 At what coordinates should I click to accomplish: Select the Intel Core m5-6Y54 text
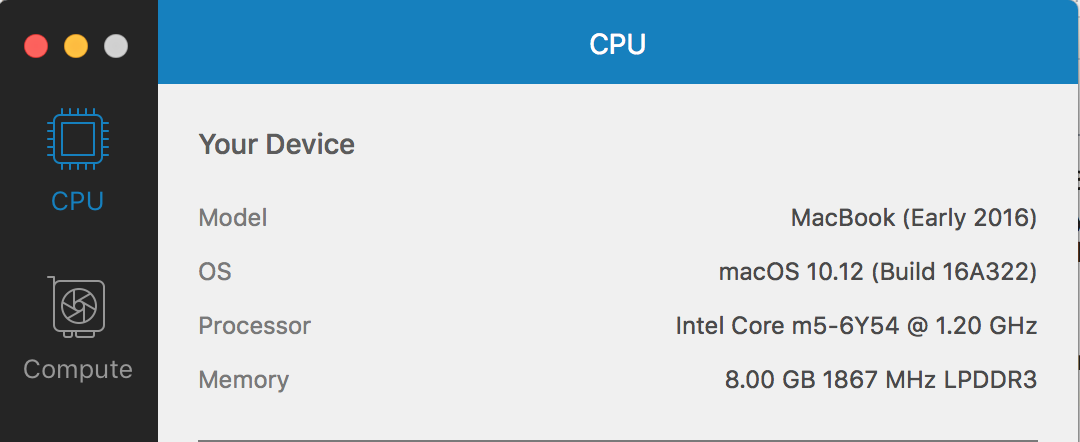tap(856, 325)
